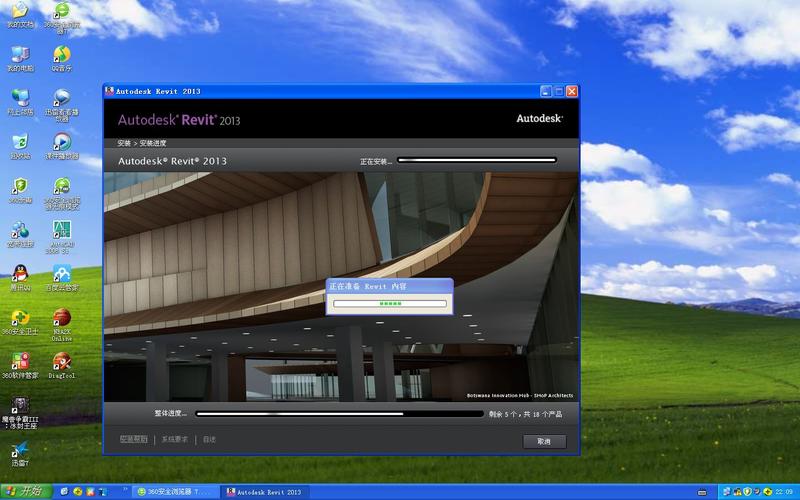Viewport: 800px width, 500px height.
Task: Select the green shield icon below 回收站
Action: [20, 191]
